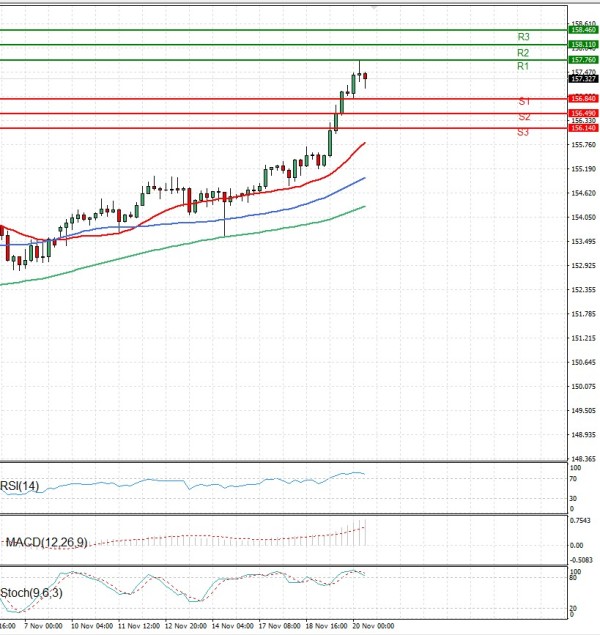Select the S3 support line label
The height and width of the screenshot is (635, 600).
(x=524, y=132)
